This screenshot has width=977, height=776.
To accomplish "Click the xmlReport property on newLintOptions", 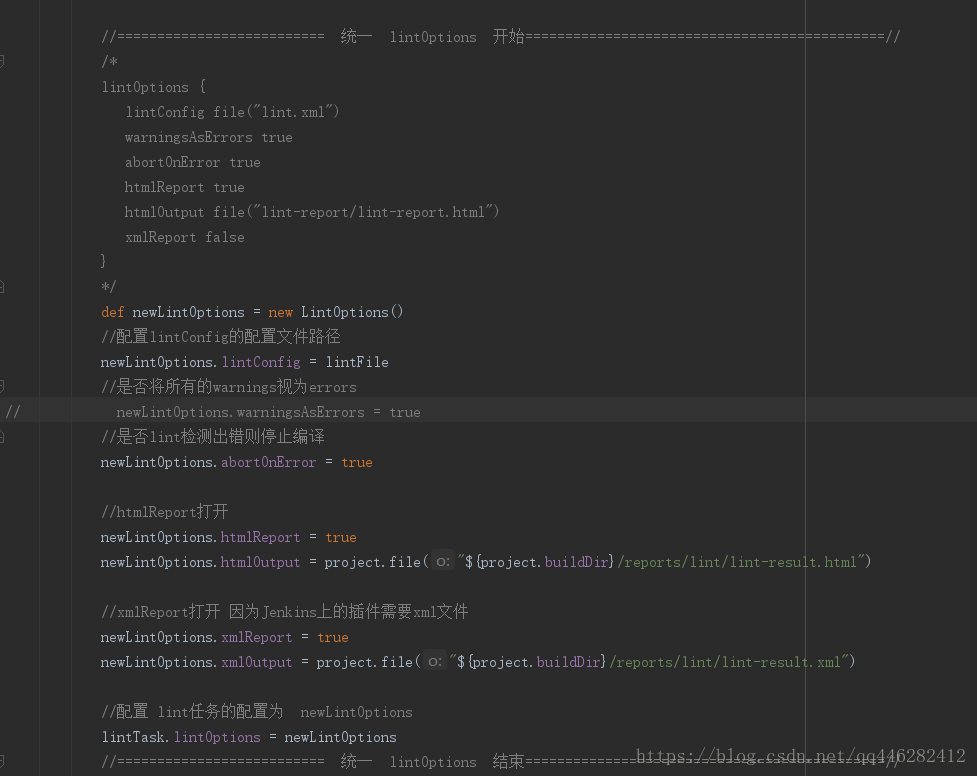I will [257, 637].
